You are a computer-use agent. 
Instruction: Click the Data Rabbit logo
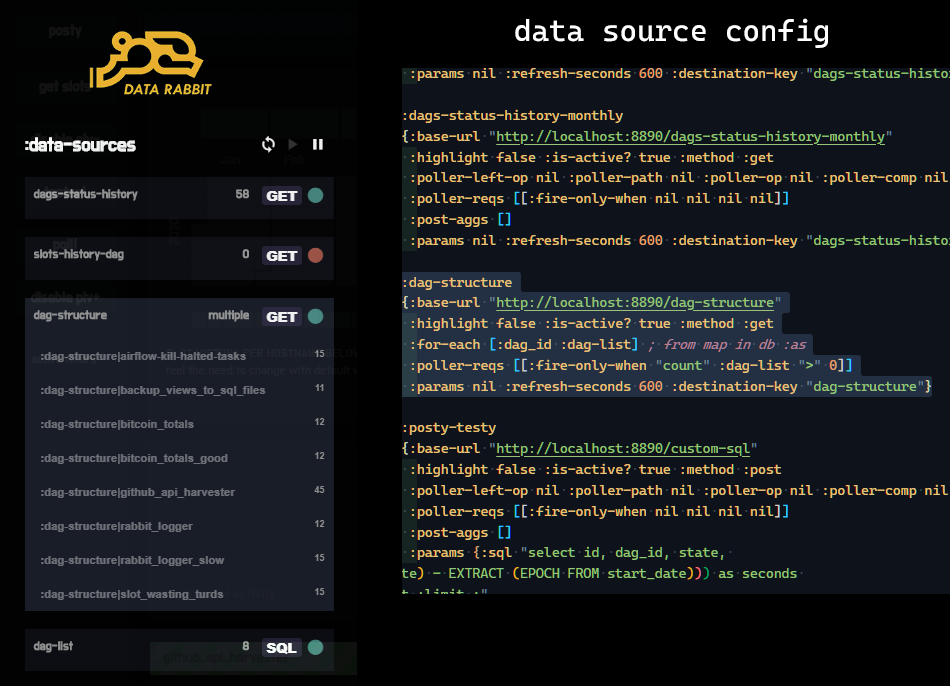click(x=151, y=64)
